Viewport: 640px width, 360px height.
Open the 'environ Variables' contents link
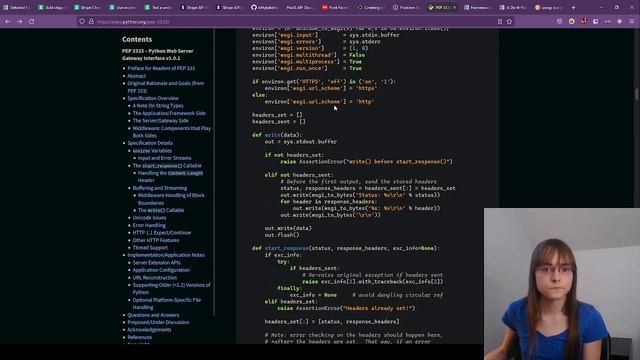tap(152, 151)
